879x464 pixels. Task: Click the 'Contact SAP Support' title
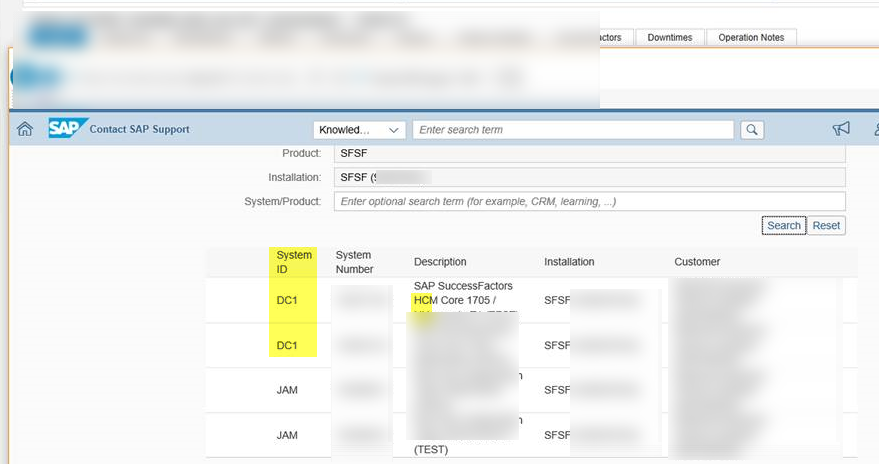click(x=140, y=129)
